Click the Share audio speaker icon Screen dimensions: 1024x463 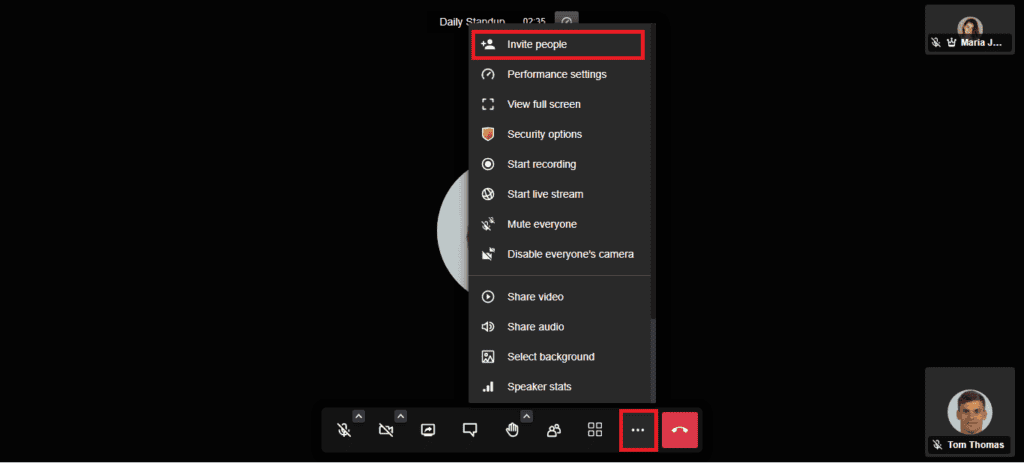coord(488,327)
